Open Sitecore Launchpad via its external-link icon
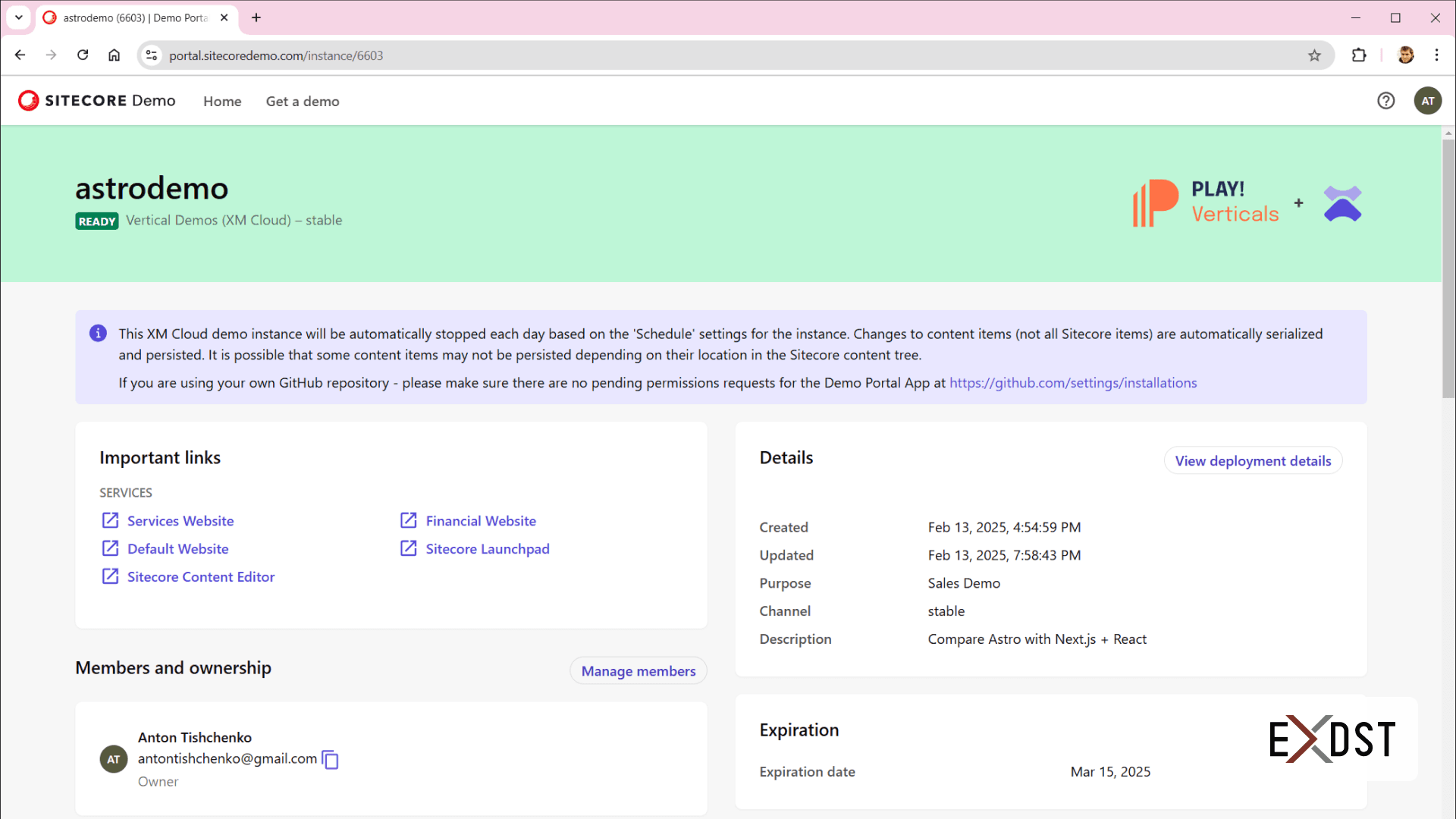 coord(409,548)
